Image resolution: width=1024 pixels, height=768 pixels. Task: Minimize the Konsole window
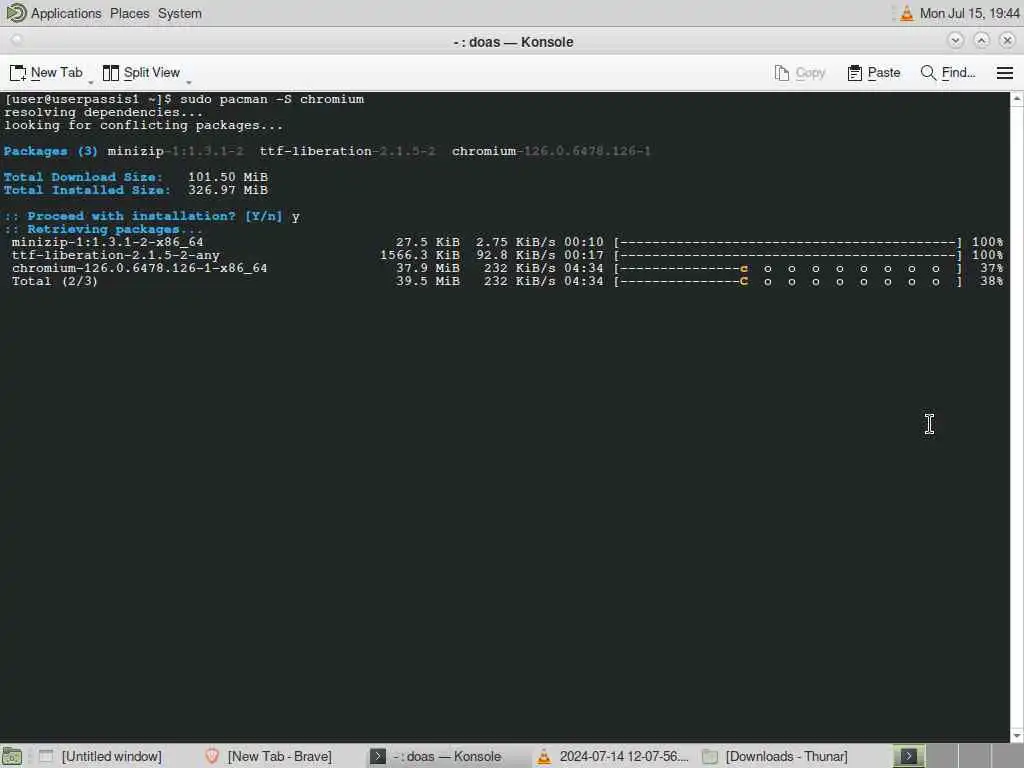(x=955, y=40)
